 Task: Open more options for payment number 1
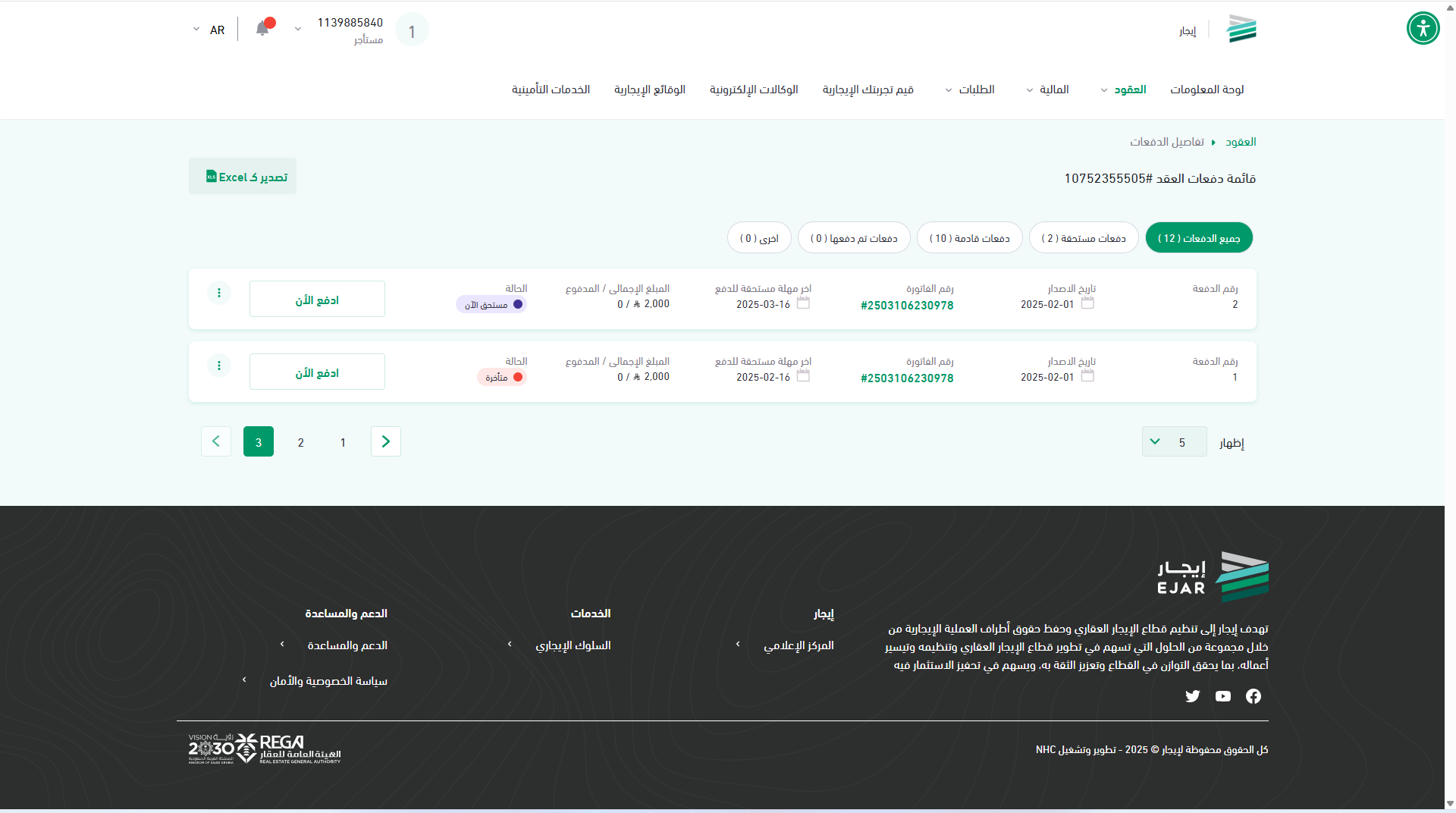219,366
